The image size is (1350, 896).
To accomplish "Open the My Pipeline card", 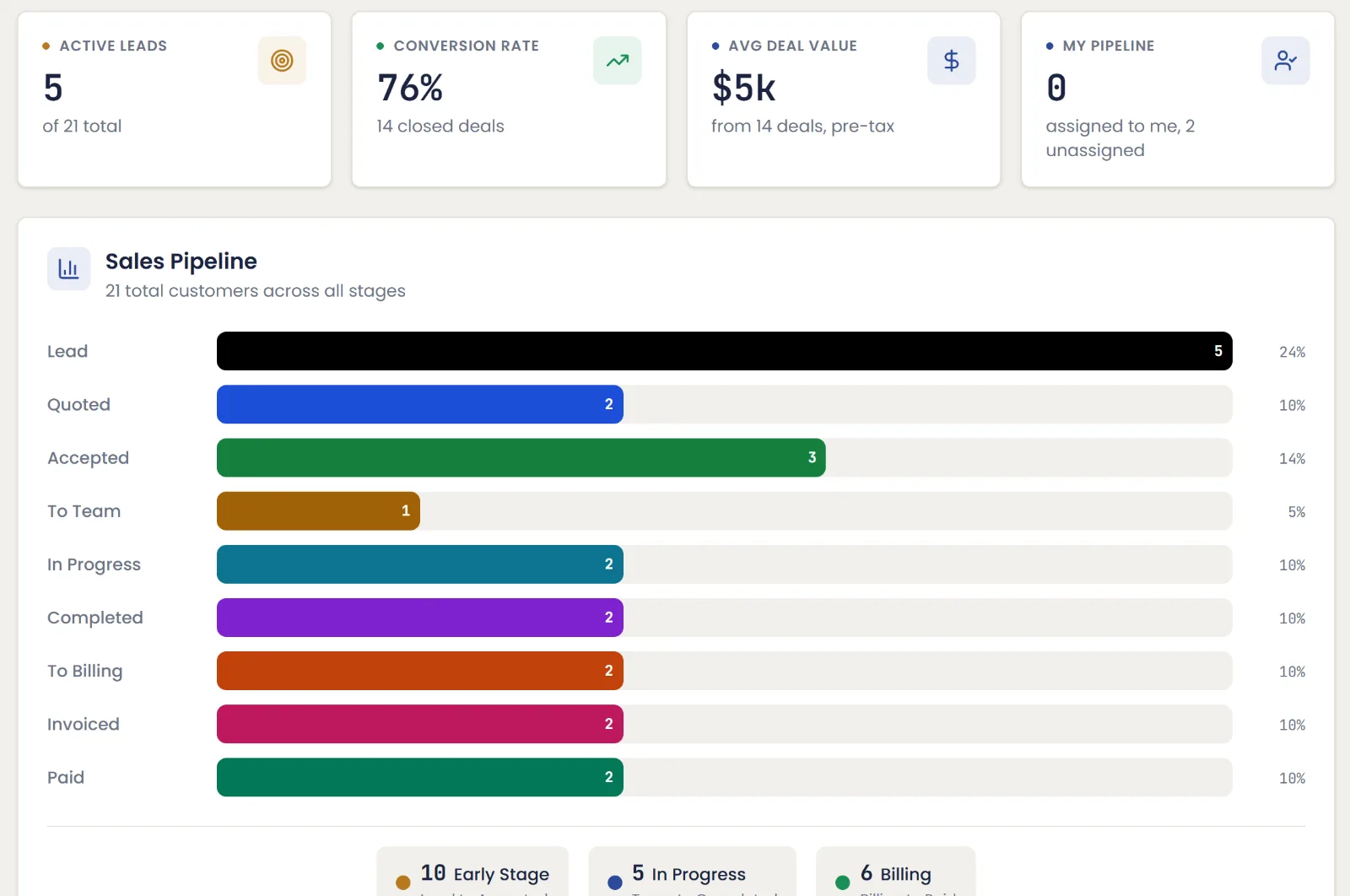I will pos(1178,100).
